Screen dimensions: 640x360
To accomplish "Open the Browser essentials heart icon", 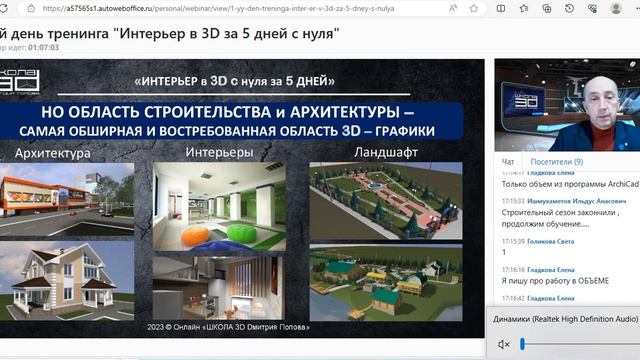I will (x=592, y=8).
